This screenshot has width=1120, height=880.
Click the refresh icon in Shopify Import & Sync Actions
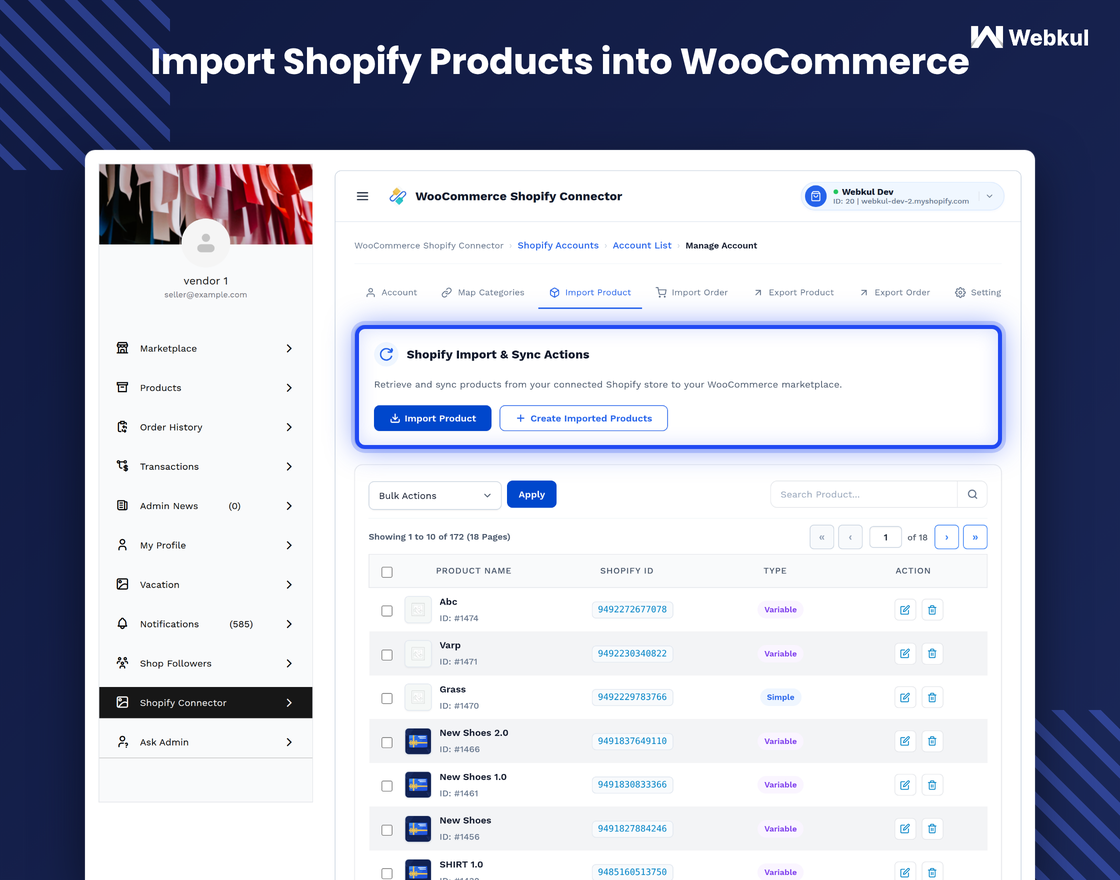(386, 354)
